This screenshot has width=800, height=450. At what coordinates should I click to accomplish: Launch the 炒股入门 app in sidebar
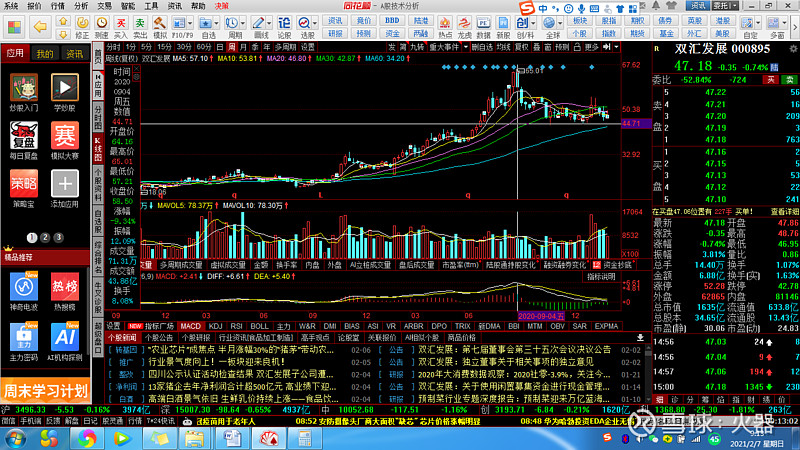23,92
